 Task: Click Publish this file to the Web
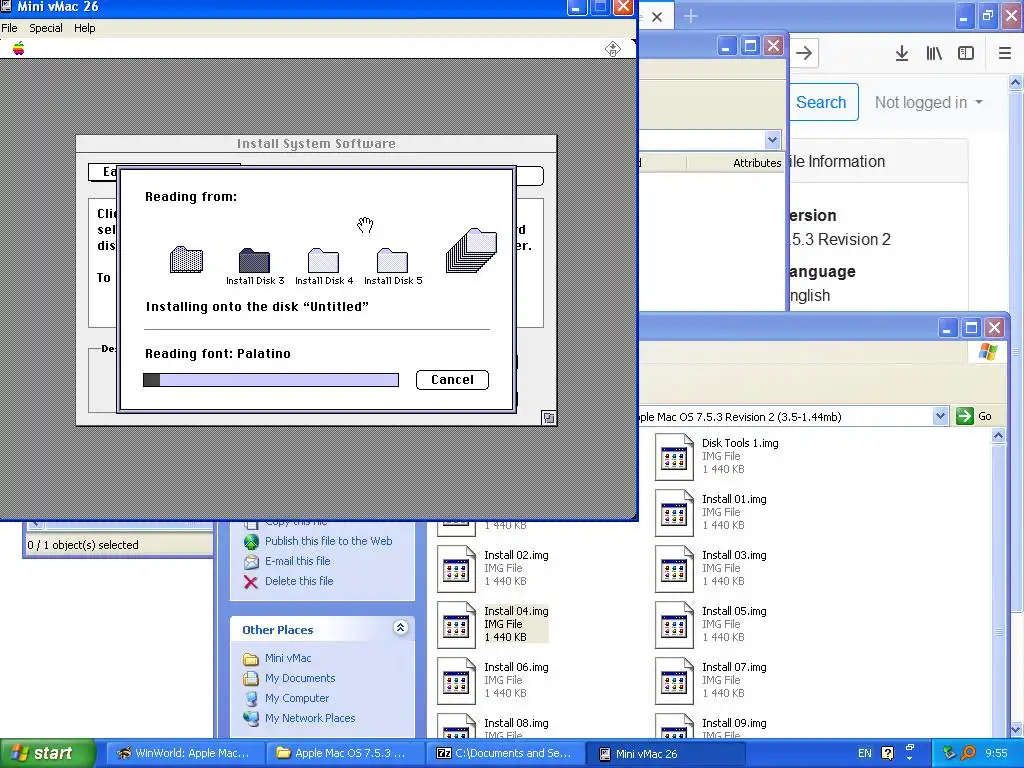(x=328, y=541)
